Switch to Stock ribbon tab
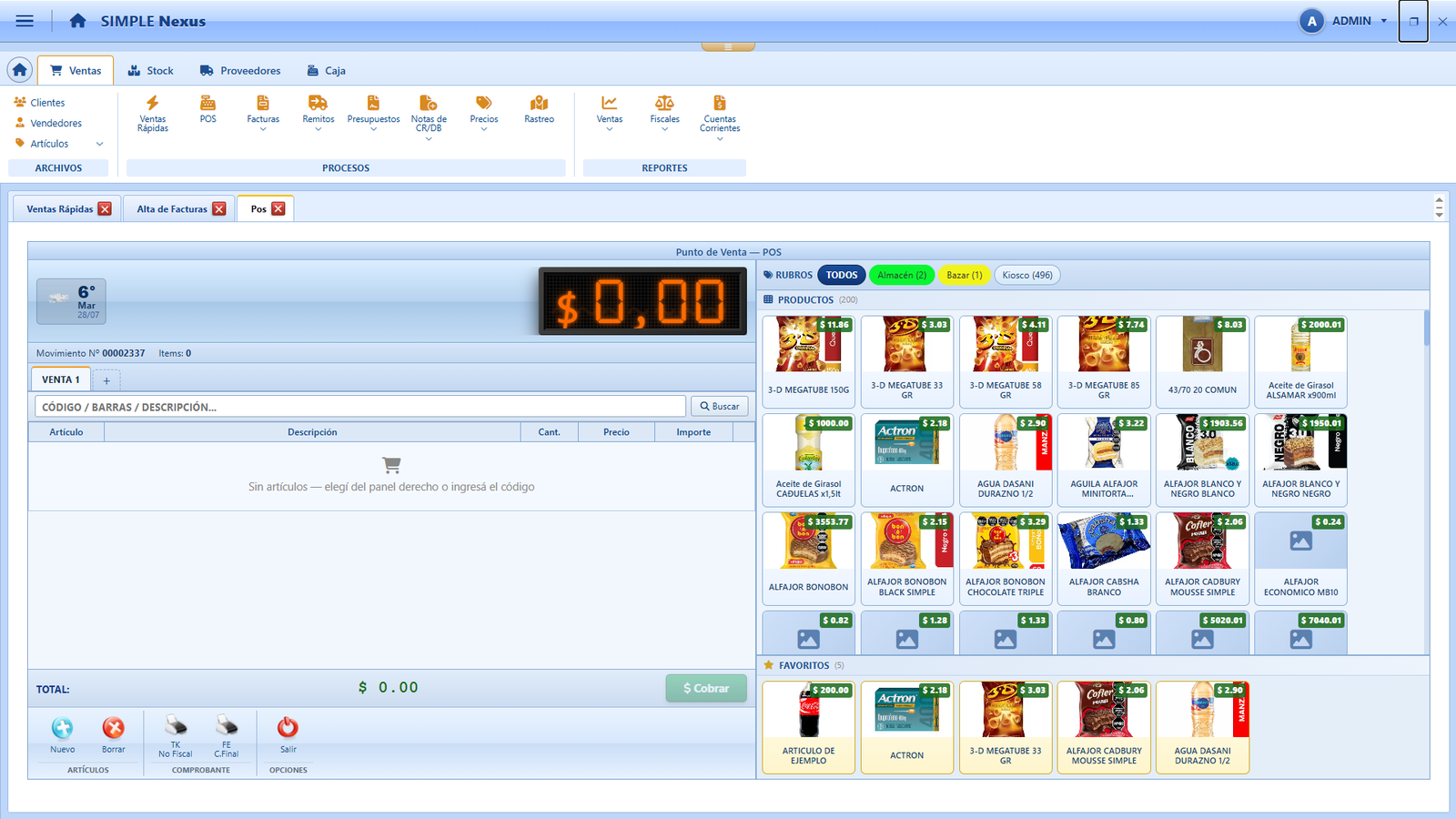The height and width of the screenshot is (819, 1456). [x=150, y=70]
